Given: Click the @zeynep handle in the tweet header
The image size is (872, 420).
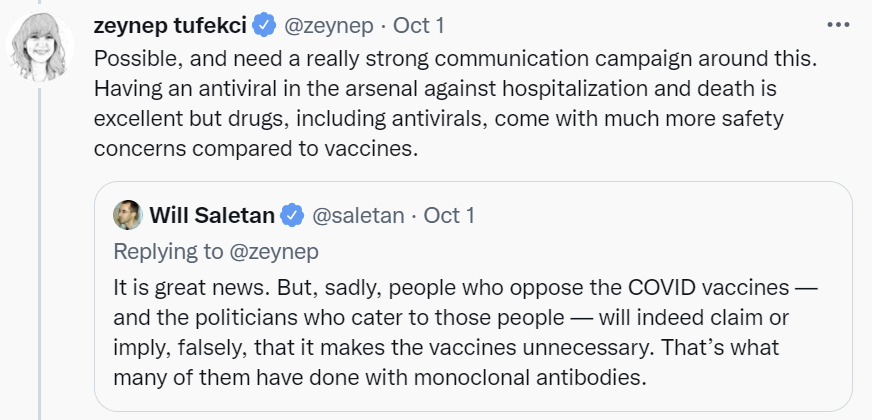Looking at the screenshot, I should (332, 24).
